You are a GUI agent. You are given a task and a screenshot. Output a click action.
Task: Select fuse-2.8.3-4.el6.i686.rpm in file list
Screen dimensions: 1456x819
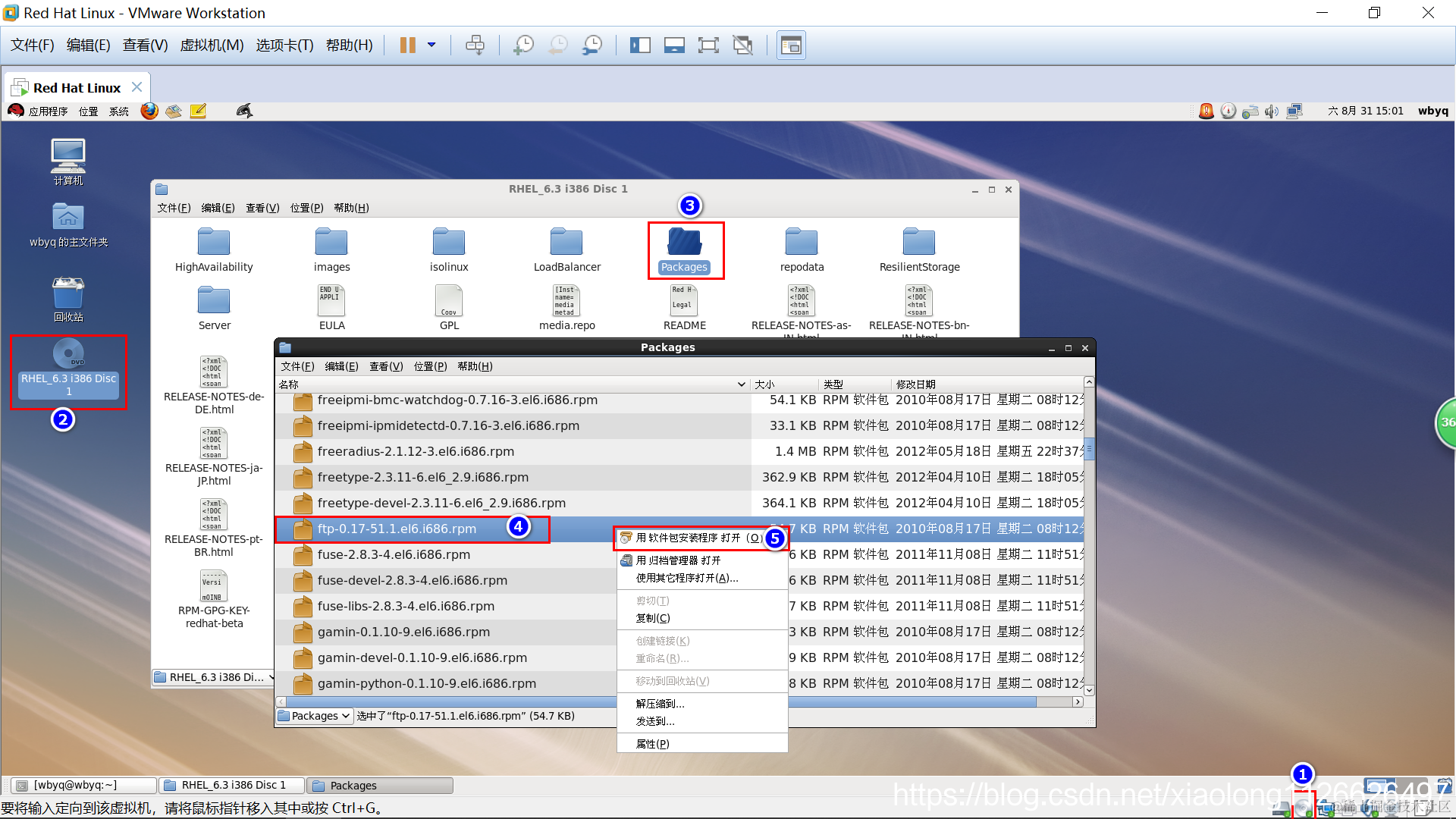394,555
